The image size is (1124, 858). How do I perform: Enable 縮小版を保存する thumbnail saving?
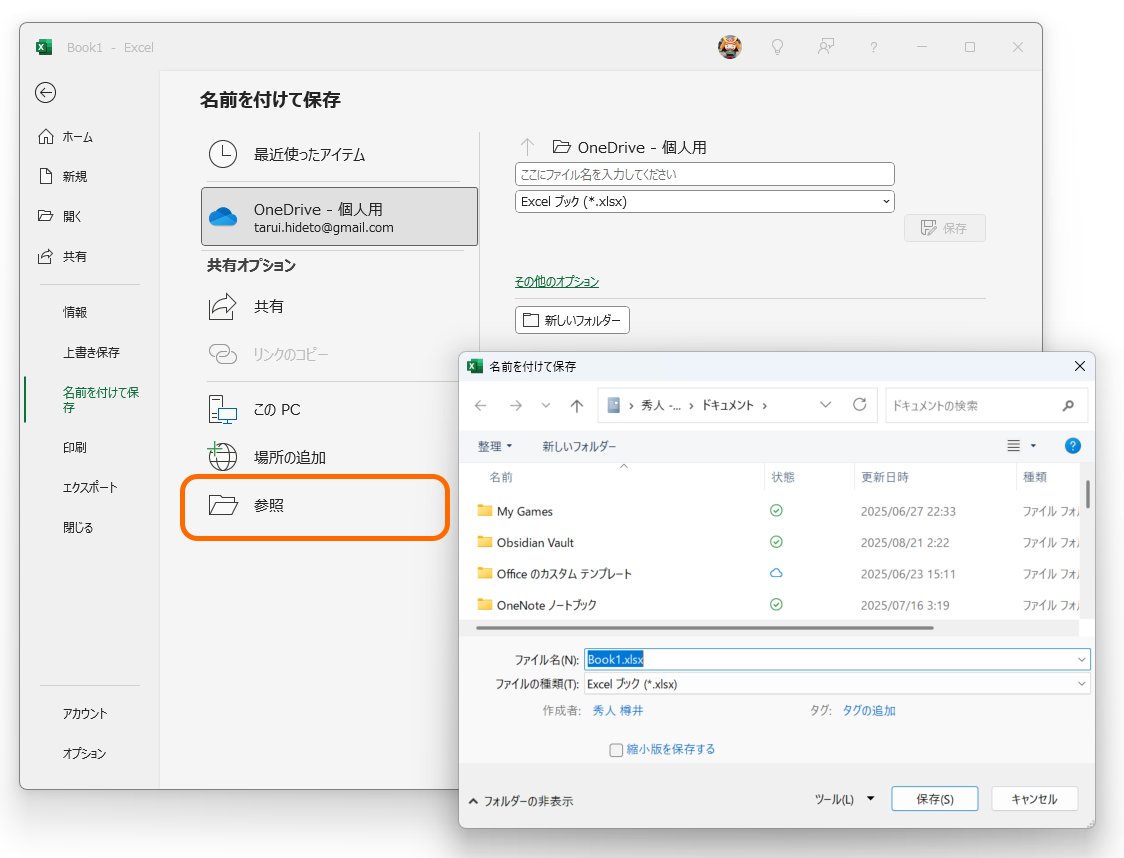pyautogui.click(x=616, y=749)
